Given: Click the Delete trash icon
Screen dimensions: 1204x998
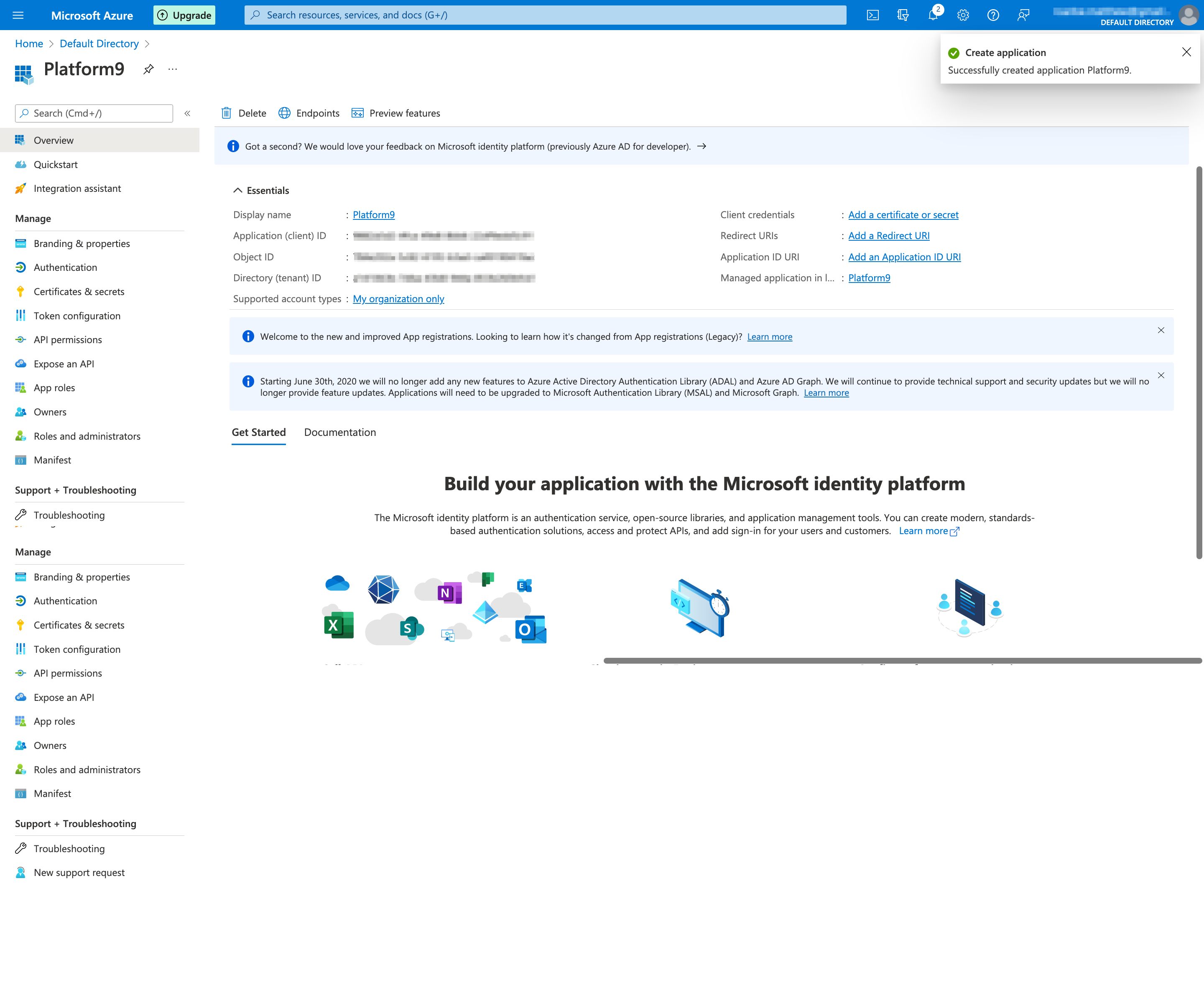Looking at the screenshot, I should tap(227, 113).
